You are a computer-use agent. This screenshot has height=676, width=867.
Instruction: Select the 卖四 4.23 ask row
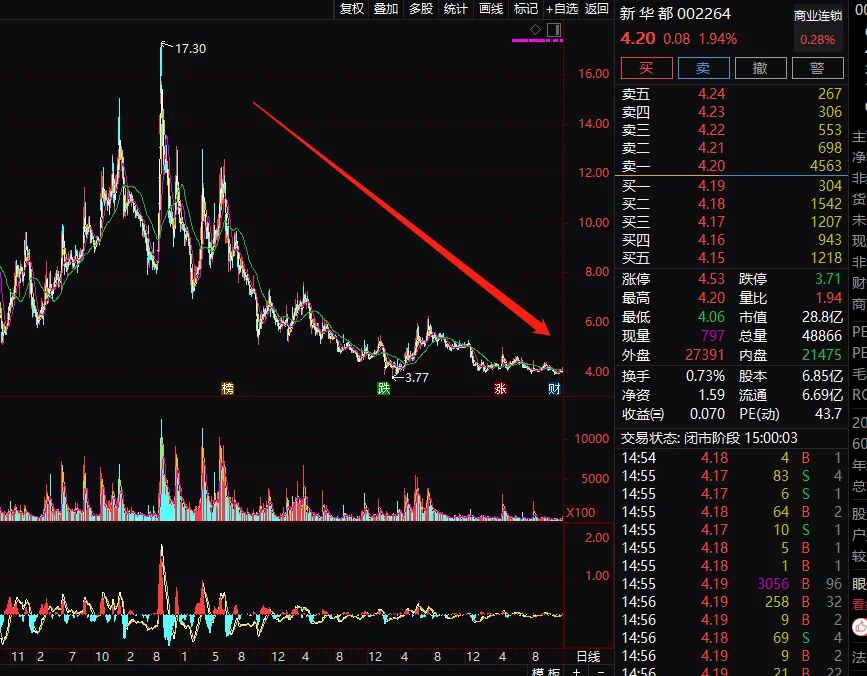click(x=731, y=112)
